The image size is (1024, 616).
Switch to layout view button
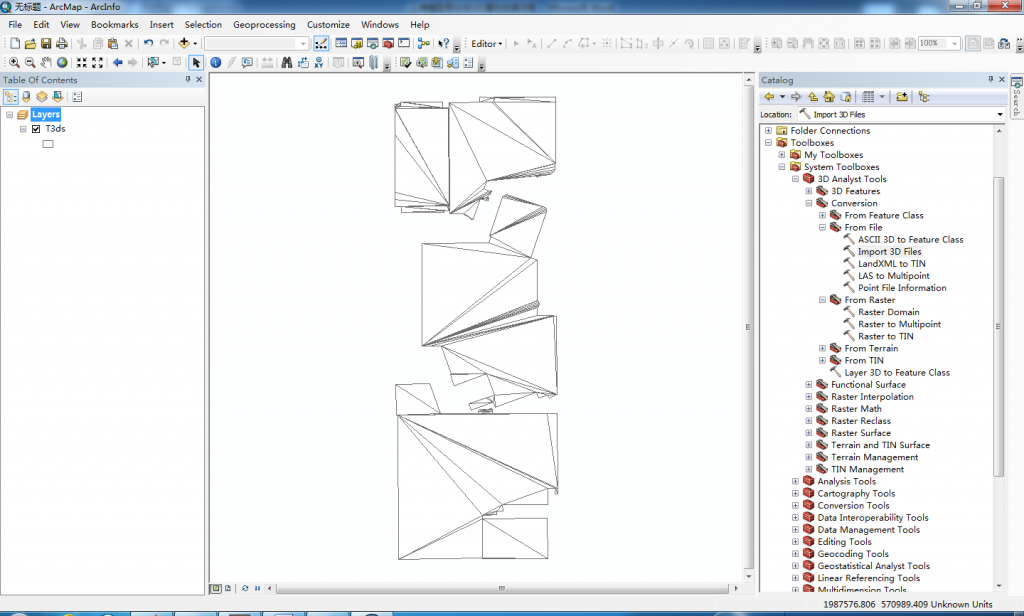[228, 589]
